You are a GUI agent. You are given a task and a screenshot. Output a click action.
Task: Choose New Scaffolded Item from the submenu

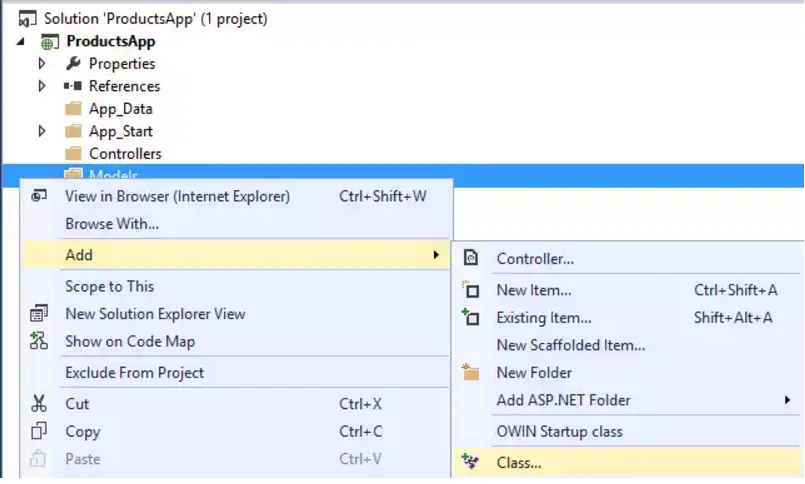click(x=570, y=345)
